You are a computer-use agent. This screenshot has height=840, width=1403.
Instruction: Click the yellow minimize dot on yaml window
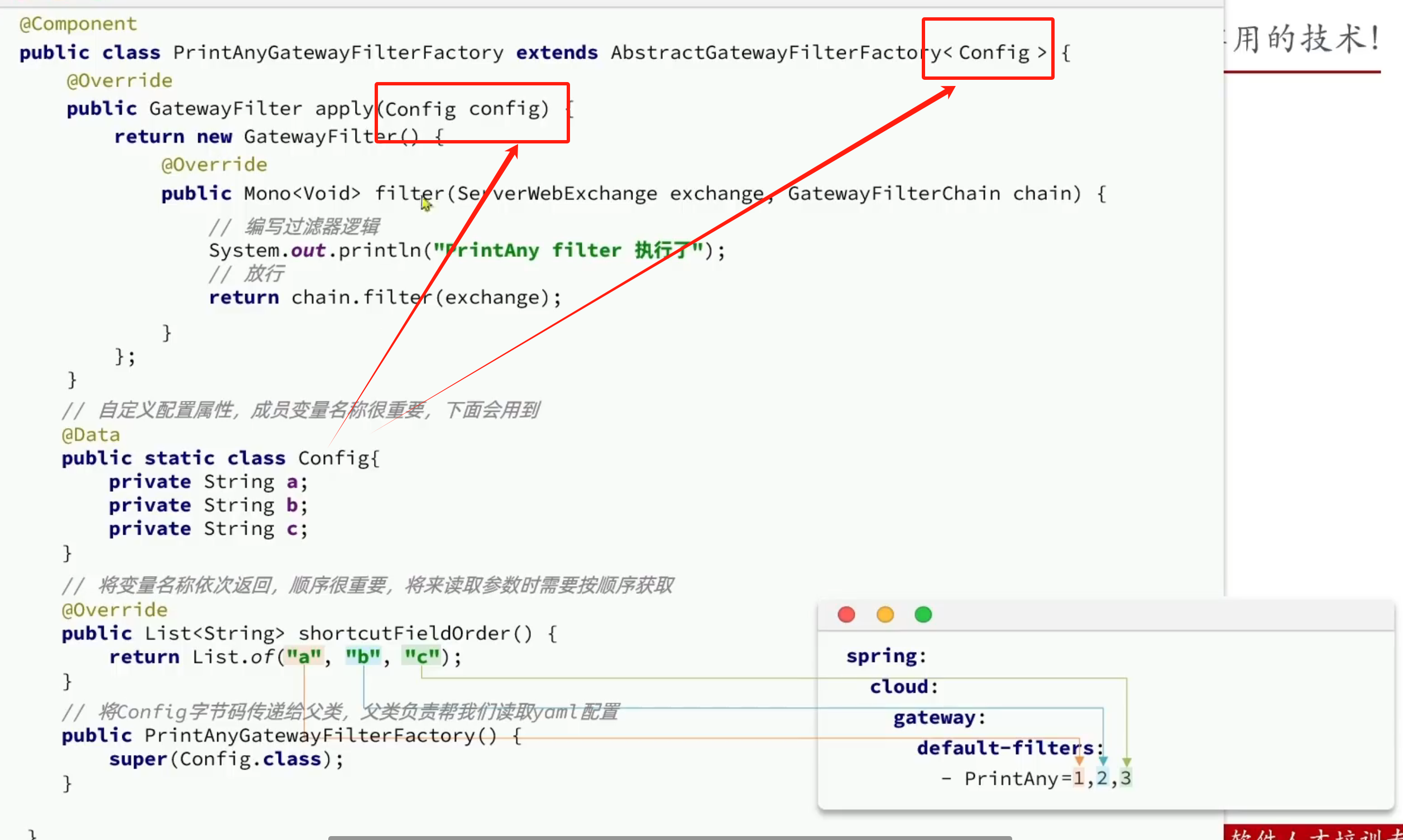(885, 614)
